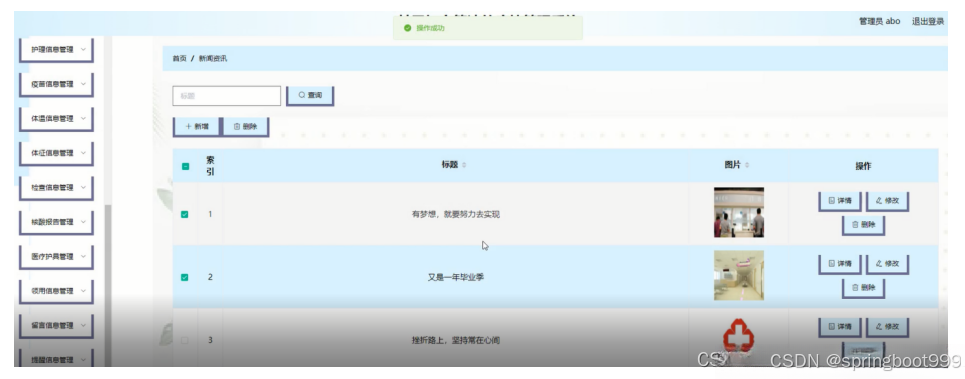The height and width of the screenshot is (379, 965).
Task: Click the sort icon beside 标题 column header
Action: coord(464,165)
